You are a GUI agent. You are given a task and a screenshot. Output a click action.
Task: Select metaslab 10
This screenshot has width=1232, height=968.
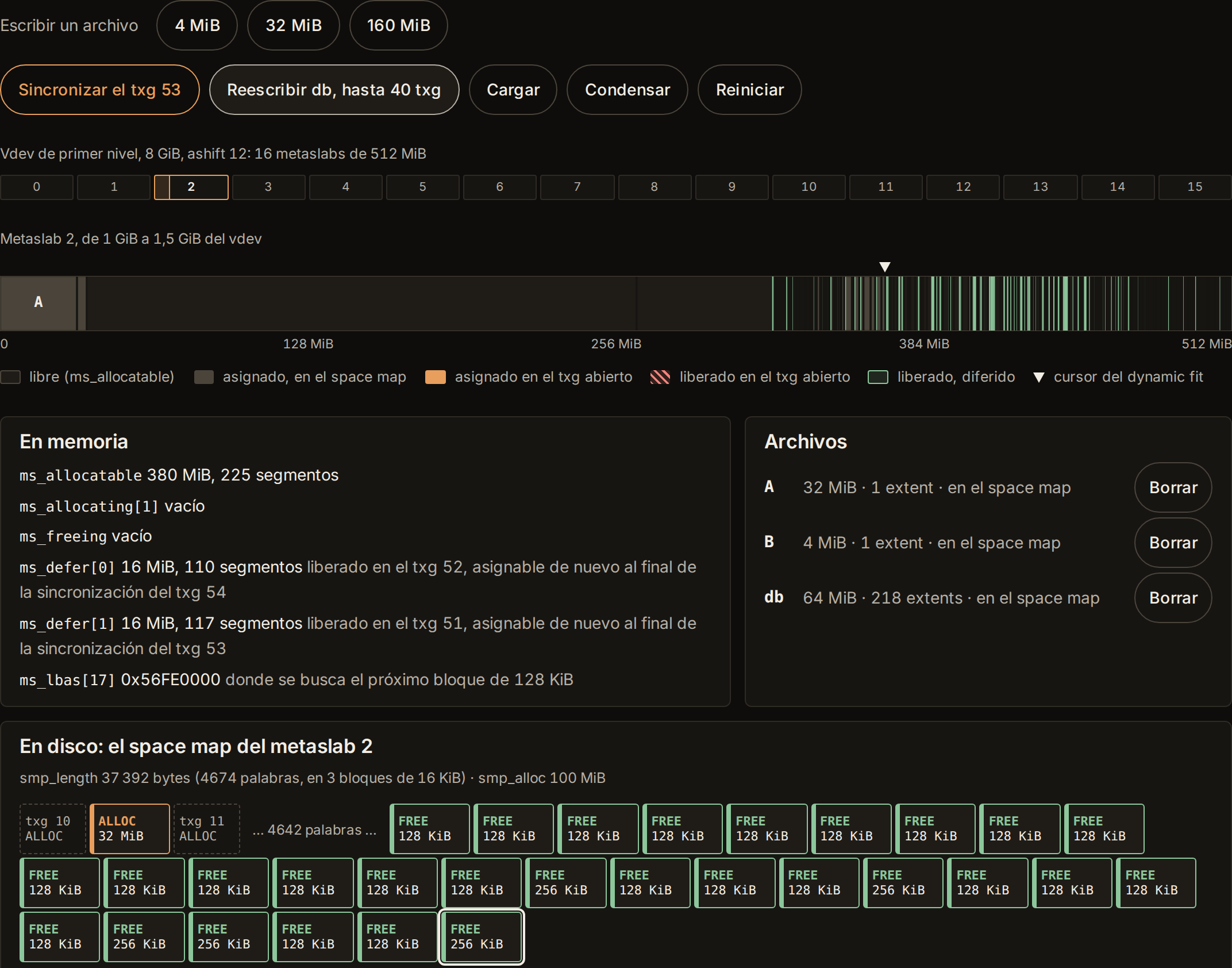808,187
